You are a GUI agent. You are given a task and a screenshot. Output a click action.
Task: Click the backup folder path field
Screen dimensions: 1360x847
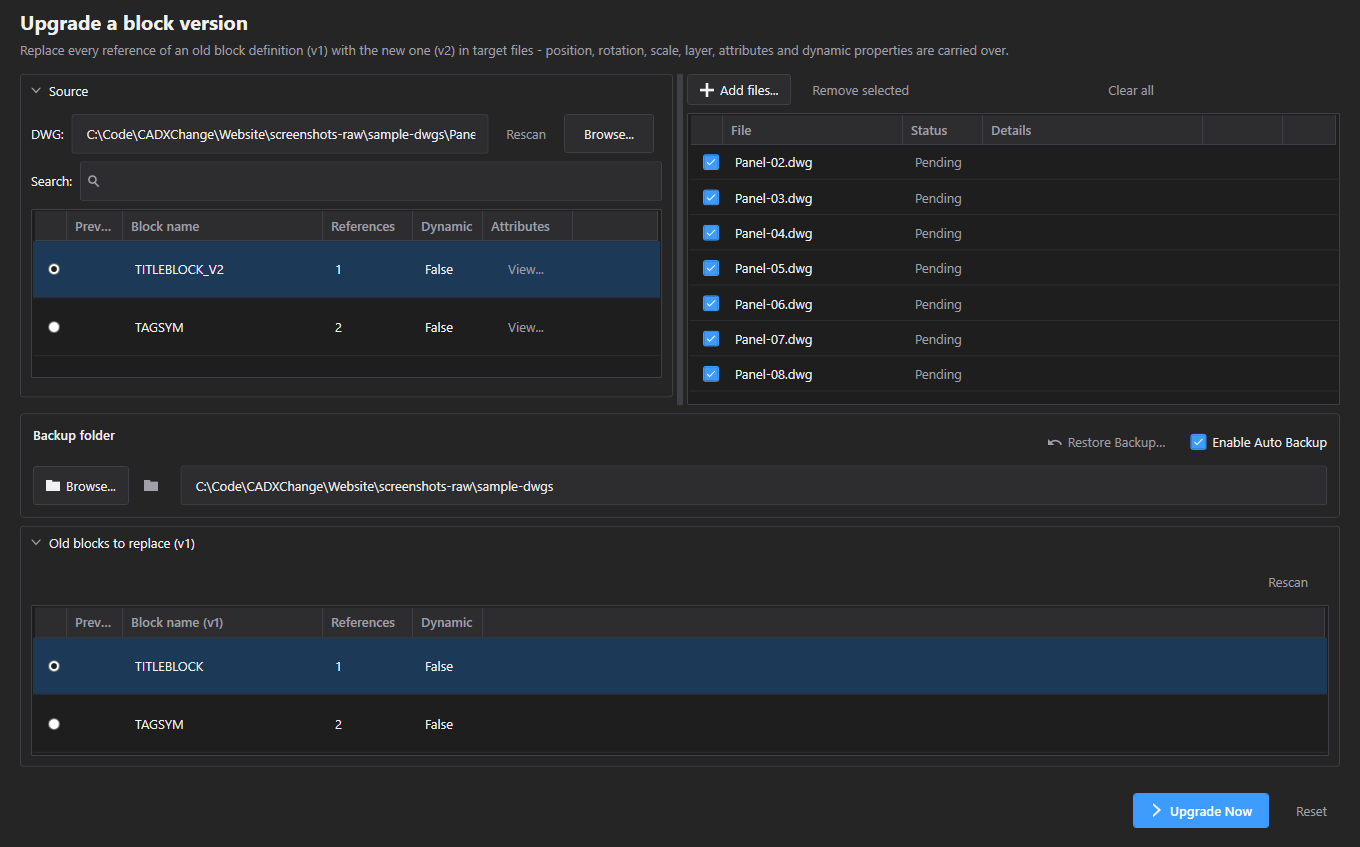pos(753,486)
